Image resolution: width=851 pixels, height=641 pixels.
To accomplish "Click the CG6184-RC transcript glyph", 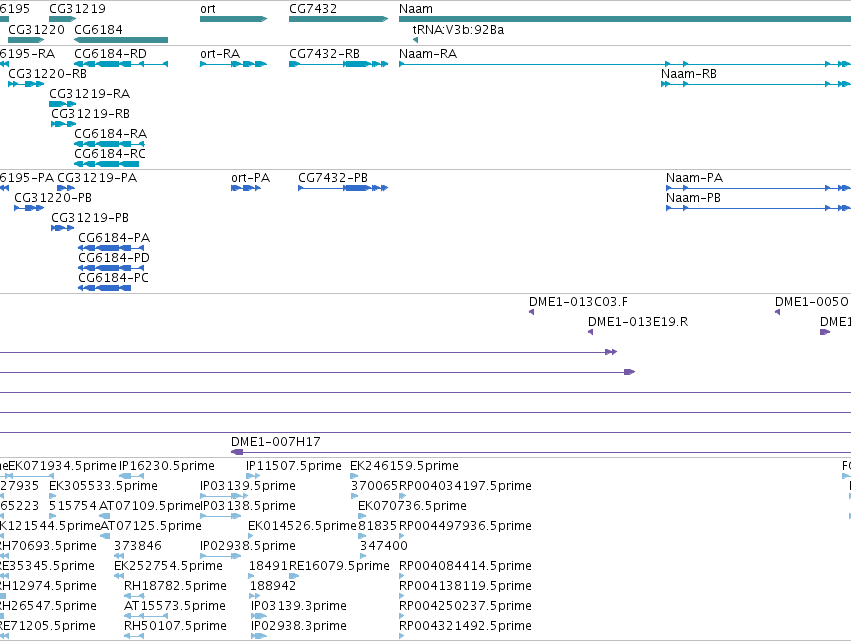I will tap(106, 164).
